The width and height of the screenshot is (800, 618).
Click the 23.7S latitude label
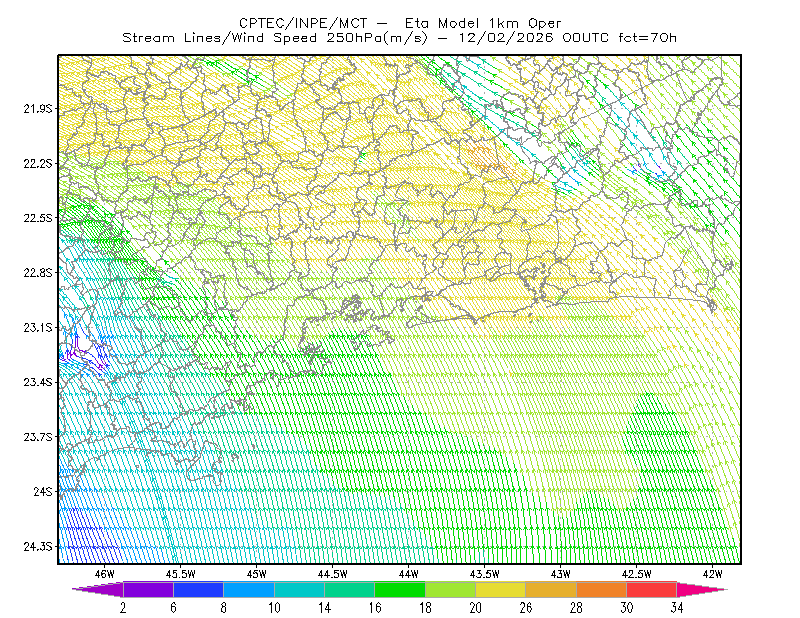pyautogui.click(x=38, y=437)
